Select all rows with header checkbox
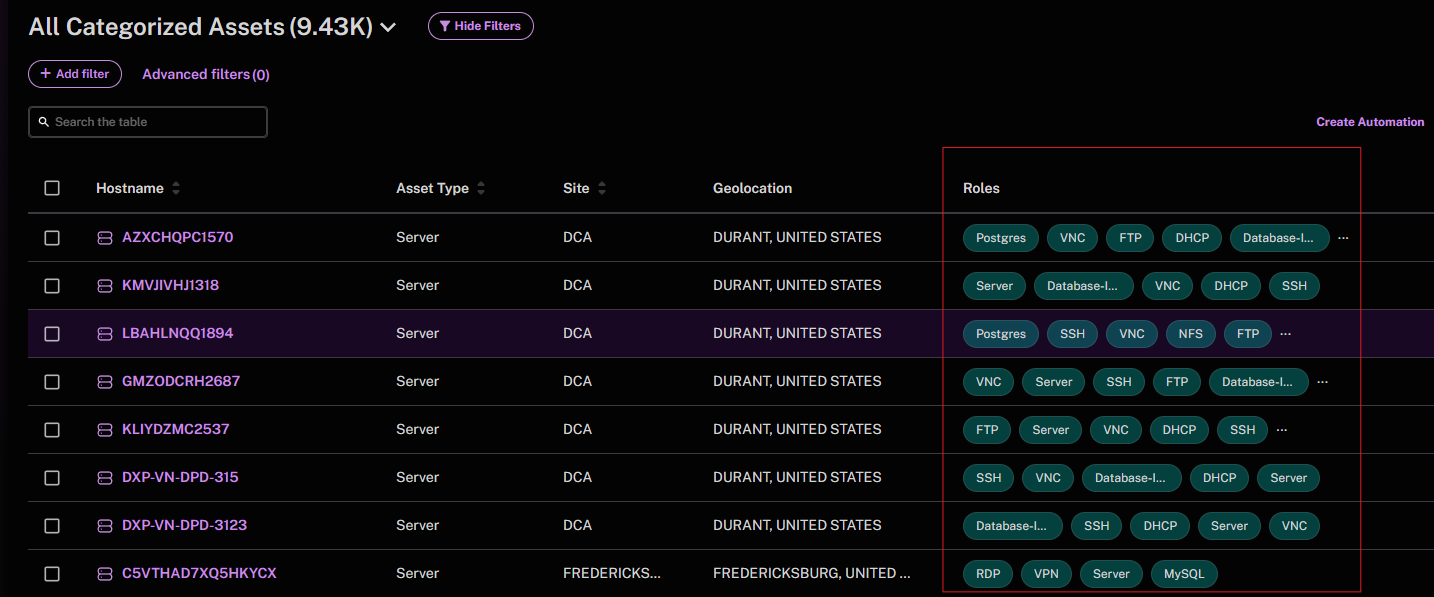 (52, 188)
